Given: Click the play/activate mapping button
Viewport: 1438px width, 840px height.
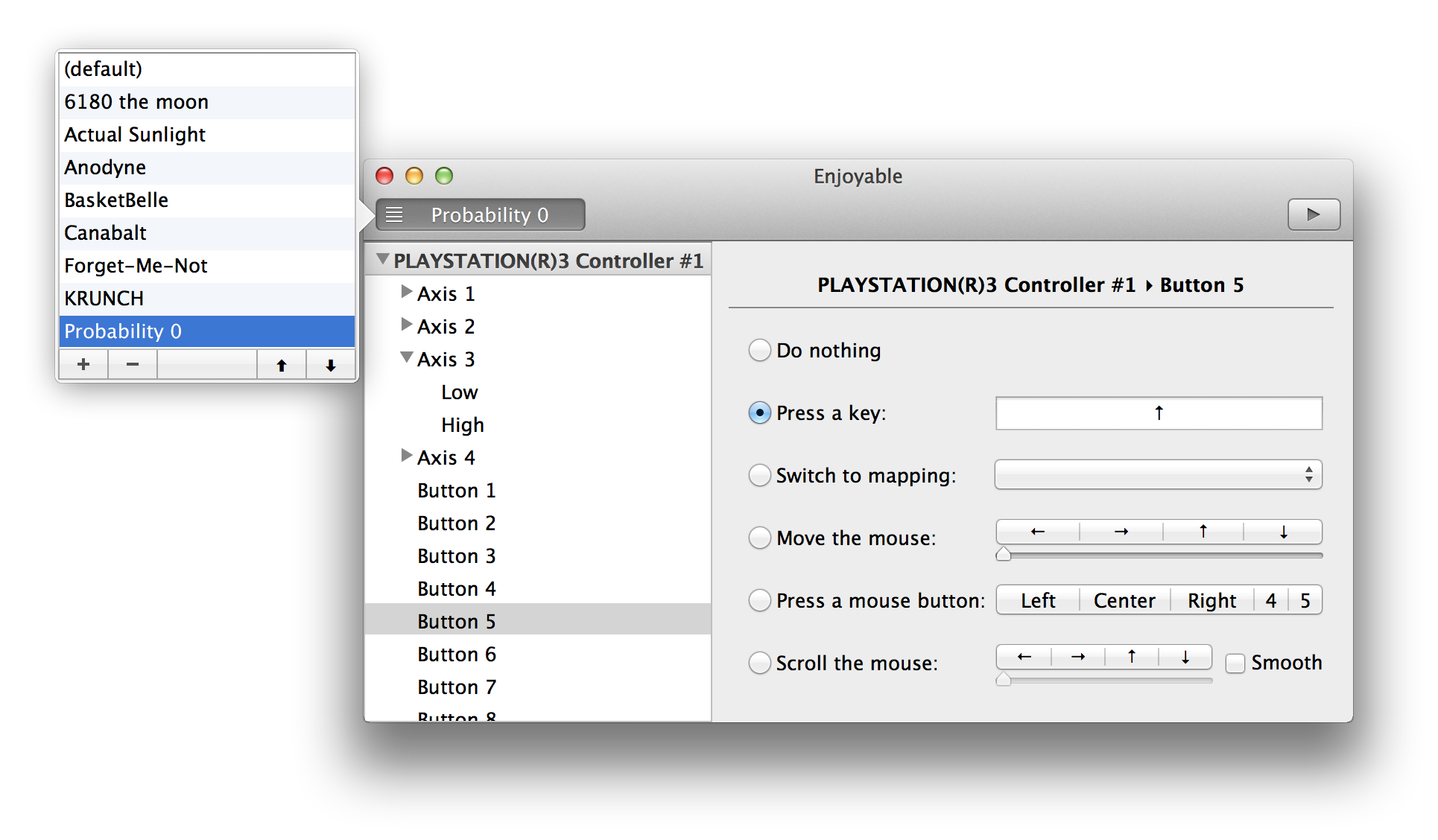Looking at the screenshot, I should 1313,213.
